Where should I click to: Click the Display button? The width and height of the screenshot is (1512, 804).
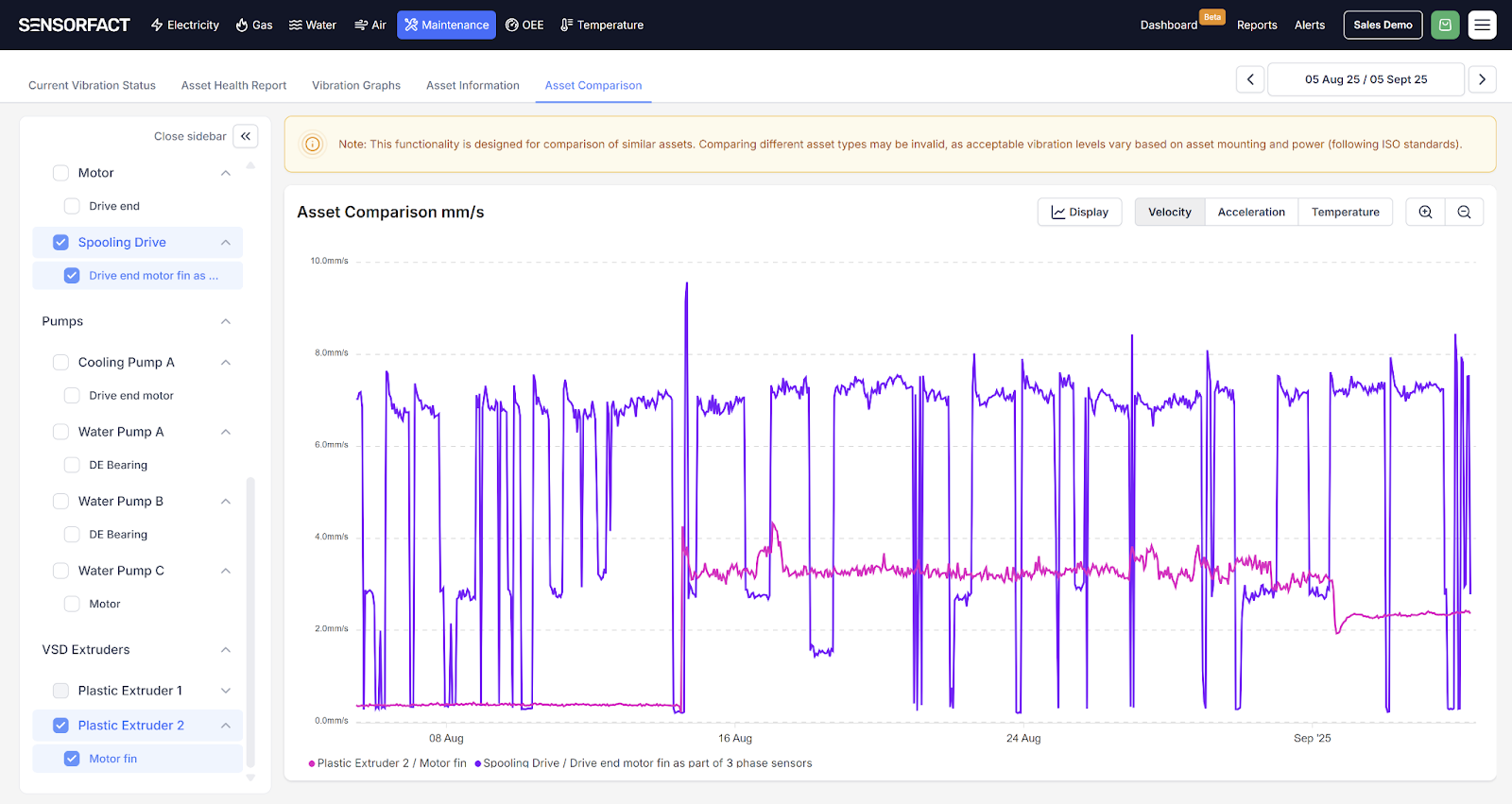(x=1079, y=213)
